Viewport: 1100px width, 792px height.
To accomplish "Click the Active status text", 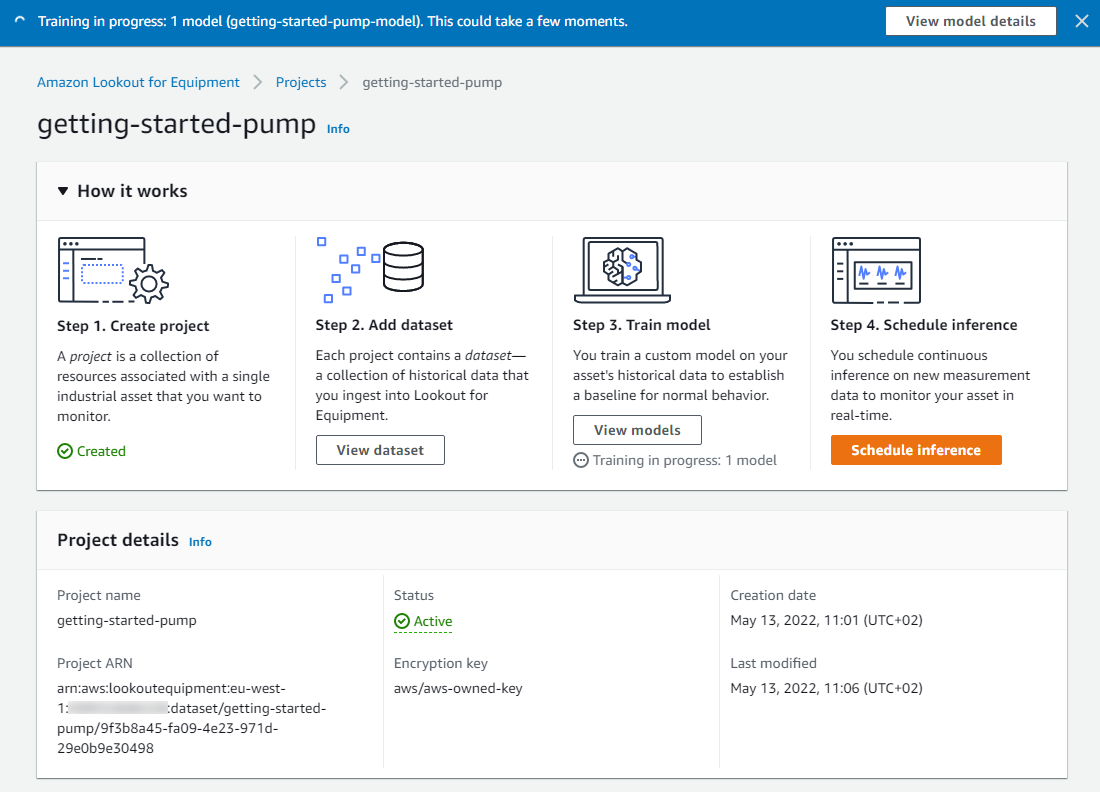I will click(x=433, y=621).
